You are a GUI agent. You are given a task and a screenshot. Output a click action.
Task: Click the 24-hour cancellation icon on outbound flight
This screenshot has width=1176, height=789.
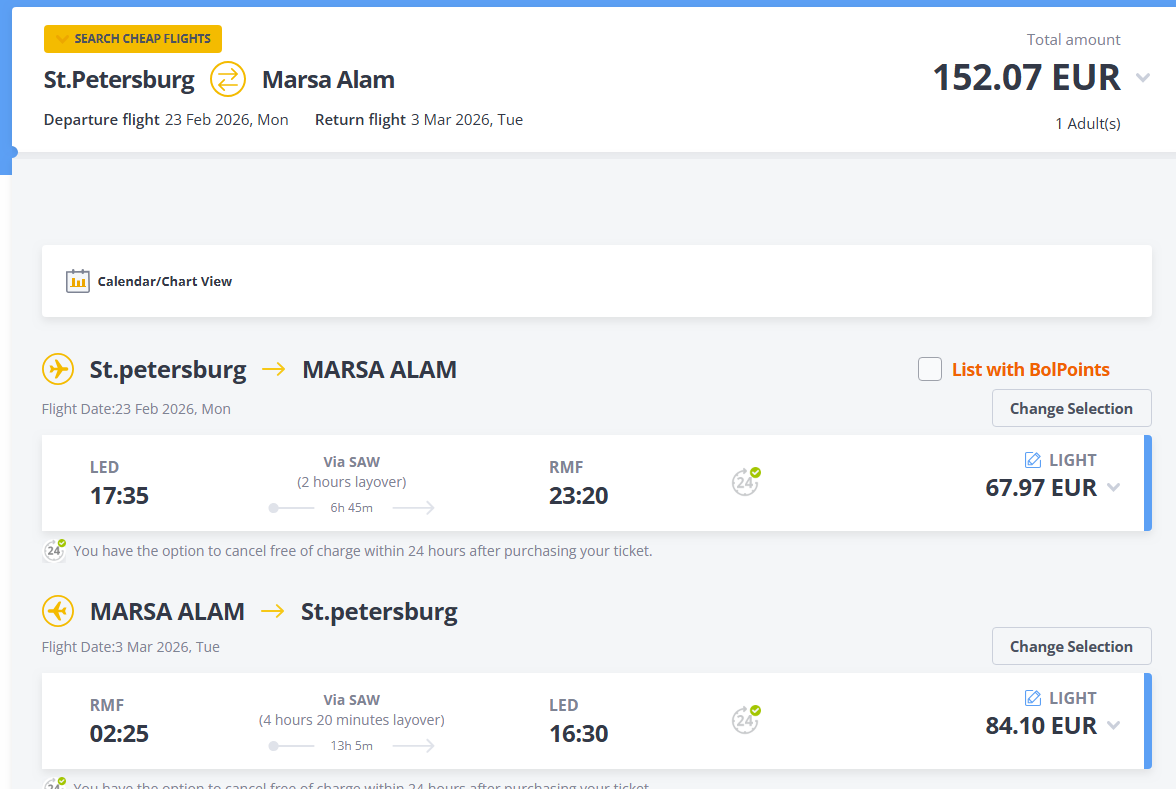[x=745, y=482]
